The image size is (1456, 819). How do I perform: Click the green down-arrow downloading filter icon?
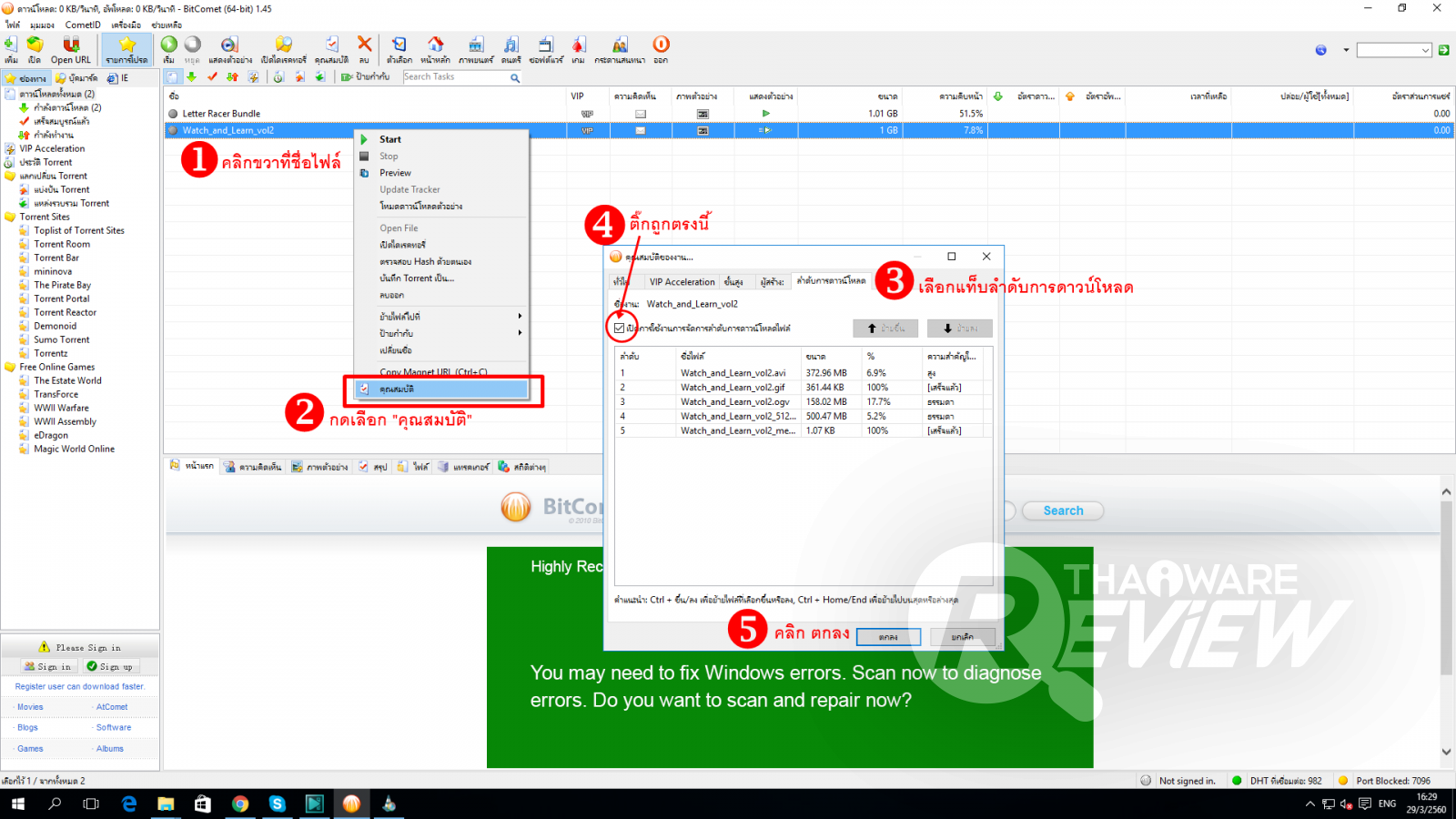pyautogui.click(x=192, y=77)
